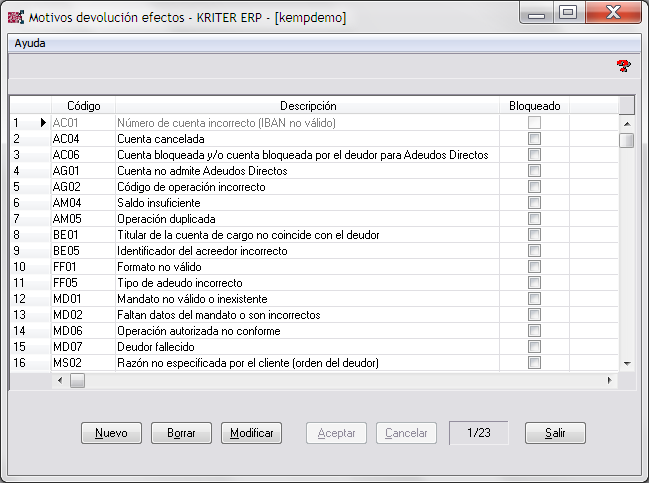
Task: Click the horizontal scrollbar left arrow
Action: [x=60, y=381]
